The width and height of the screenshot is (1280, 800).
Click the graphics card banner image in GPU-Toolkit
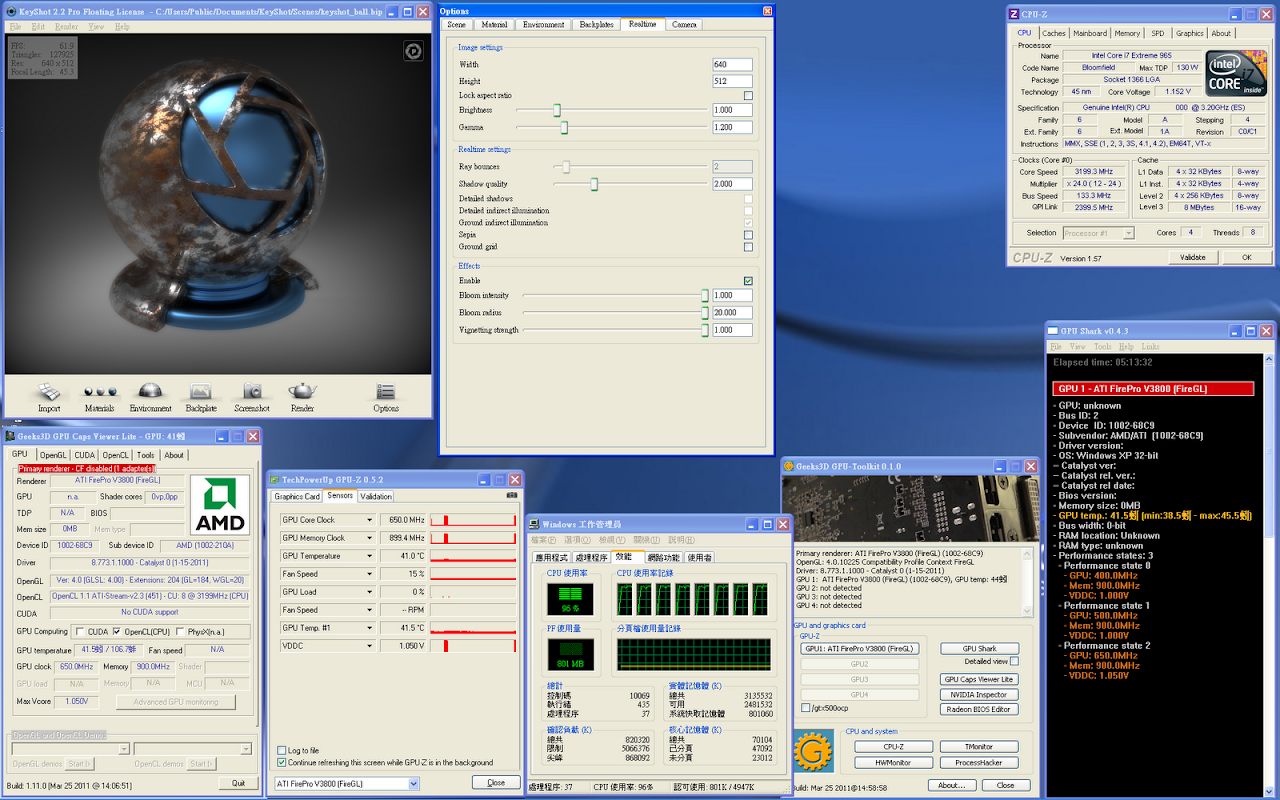click(x=912, y=510)
